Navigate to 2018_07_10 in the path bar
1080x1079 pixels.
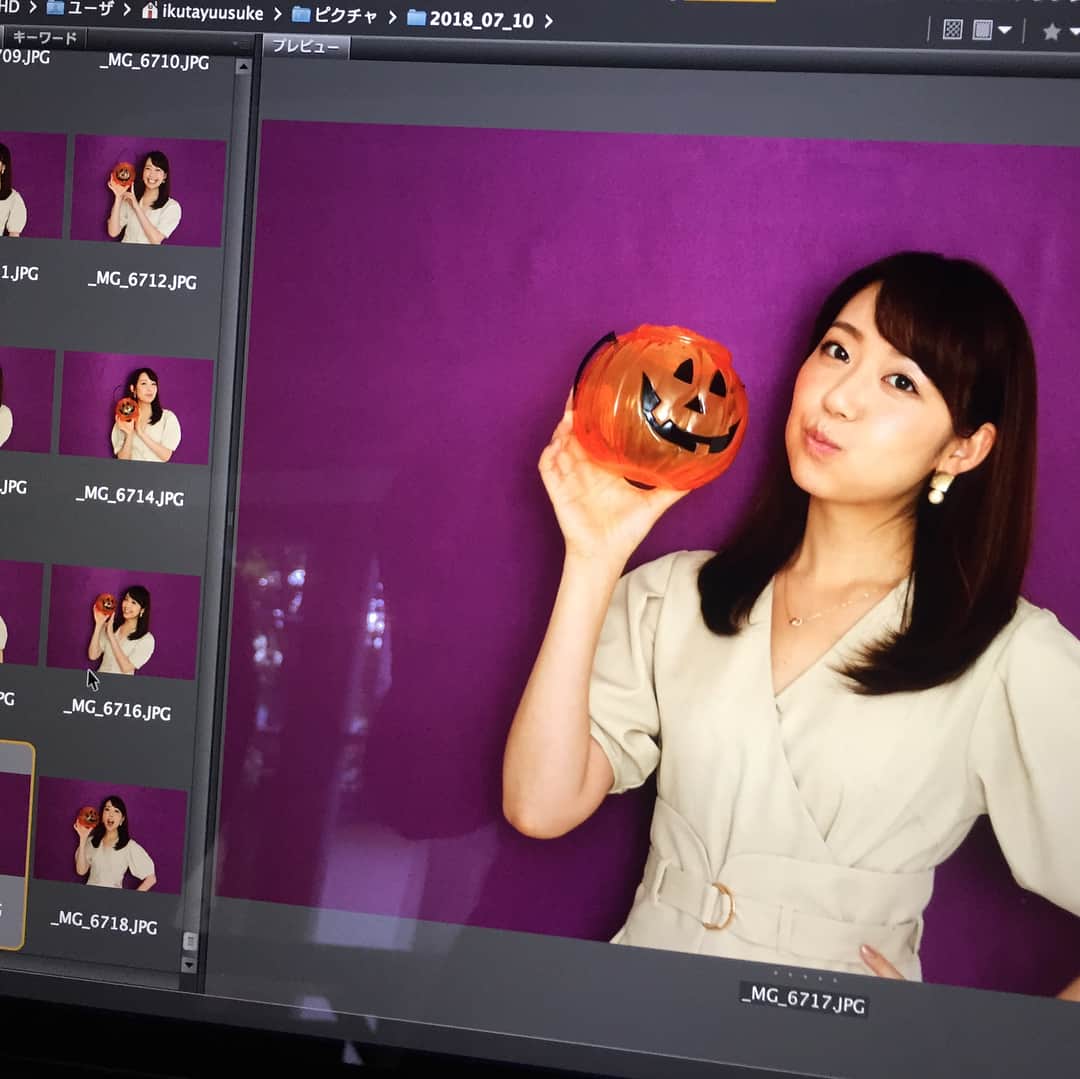coord(481,20)
